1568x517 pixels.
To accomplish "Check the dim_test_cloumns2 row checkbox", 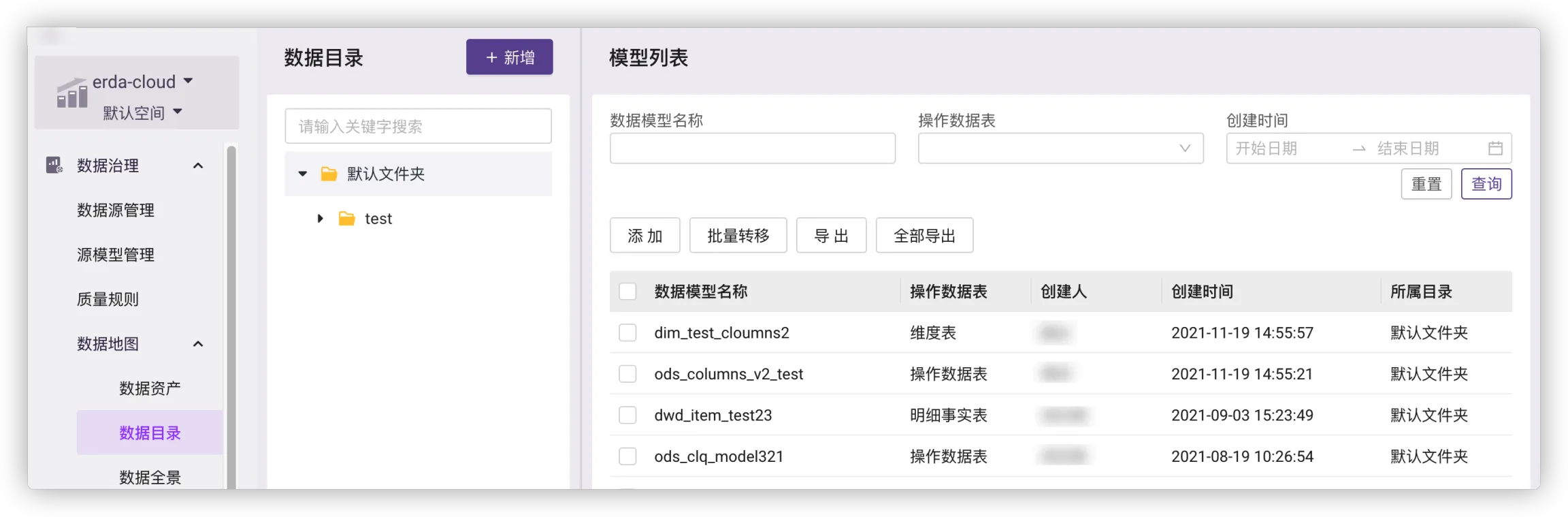I will point(627,333).
